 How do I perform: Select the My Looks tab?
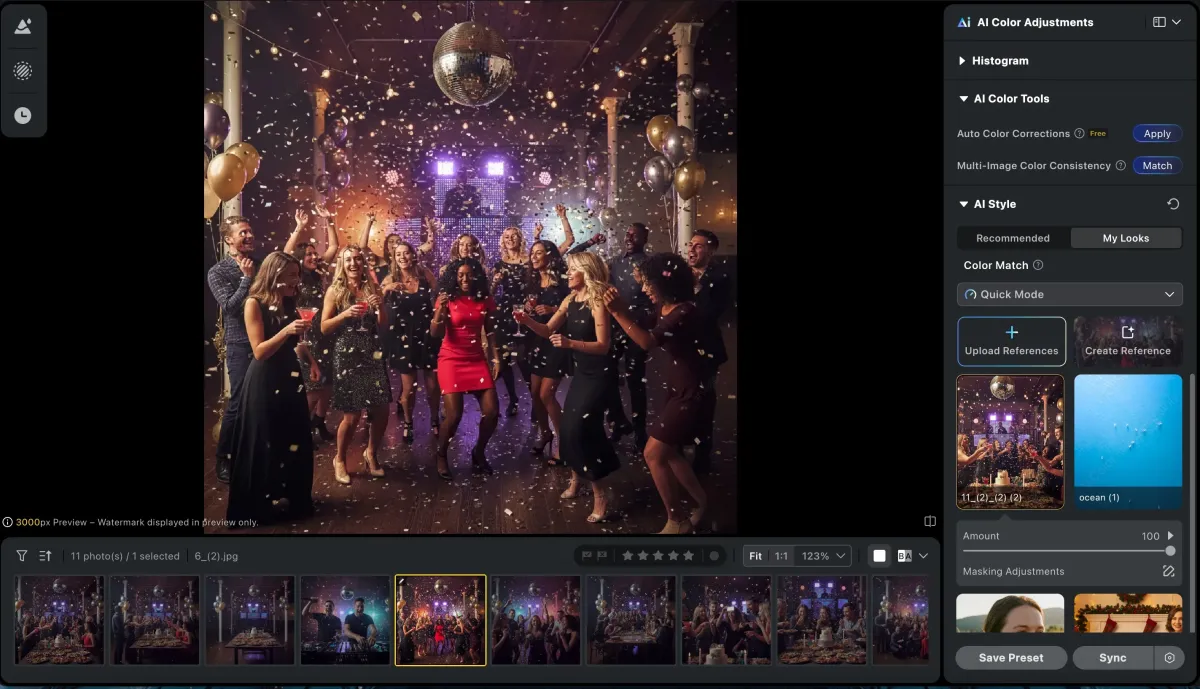point(1126,238)
